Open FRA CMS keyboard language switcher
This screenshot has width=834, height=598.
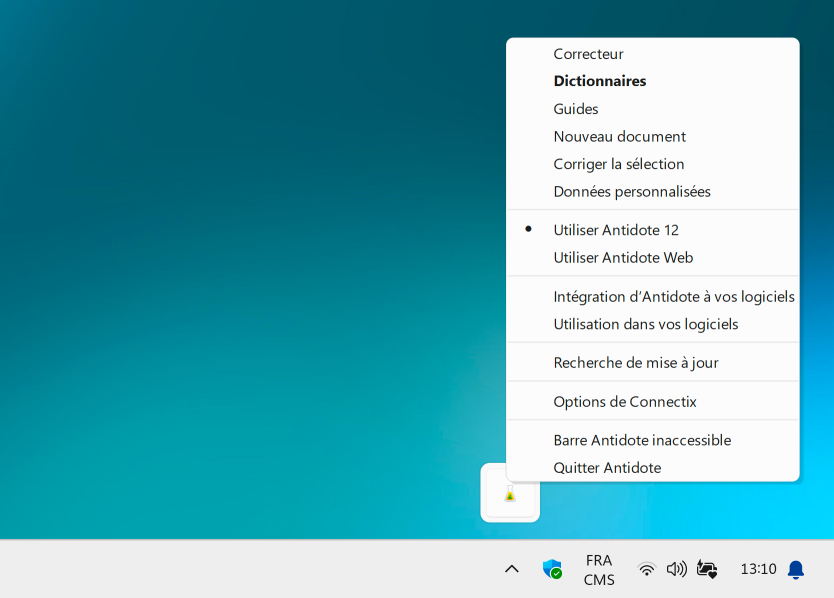(599, 569)
